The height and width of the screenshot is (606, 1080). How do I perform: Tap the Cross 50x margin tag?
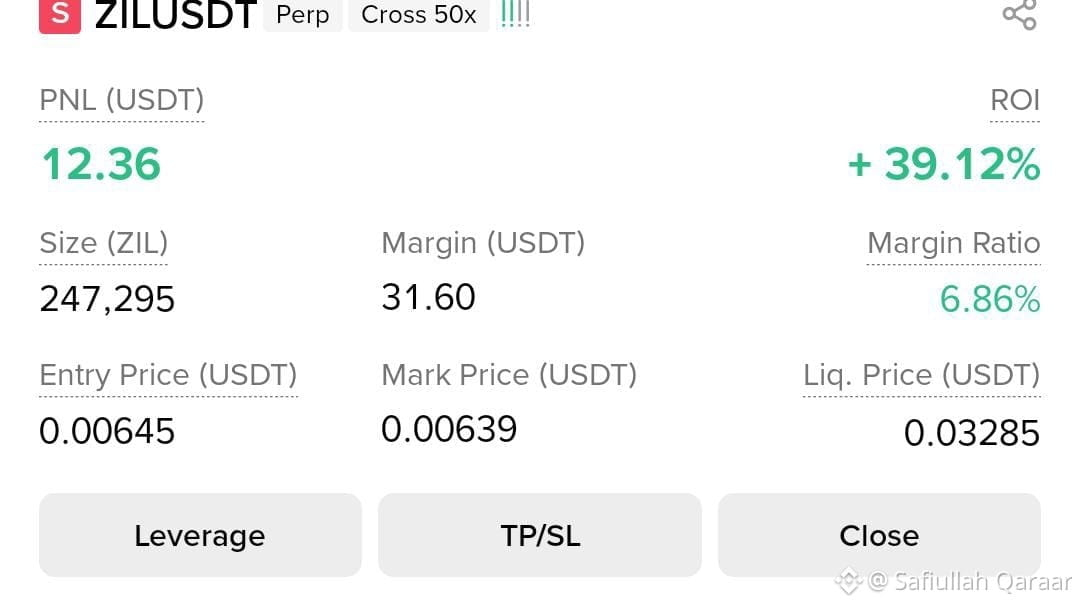[x=419, y=14]
